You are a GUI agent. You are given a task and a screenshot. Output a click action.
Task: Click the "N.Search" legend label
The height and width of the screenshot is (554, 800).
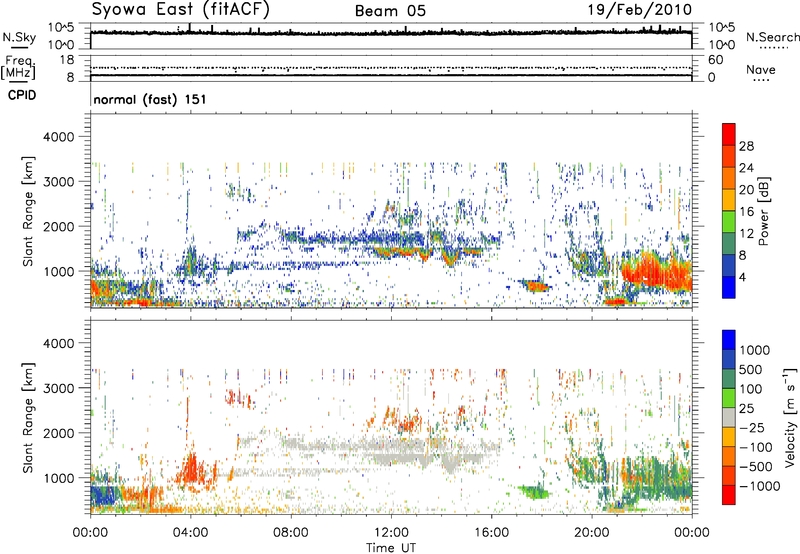point(772,37)
